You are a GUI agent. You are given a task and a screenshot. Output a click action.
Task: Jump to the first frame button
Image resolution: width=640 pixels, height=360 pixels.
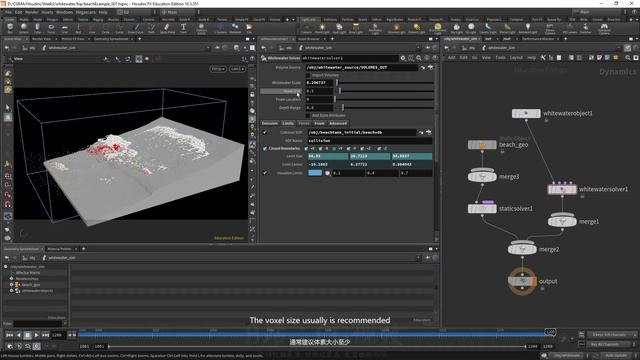click(9, 335)
